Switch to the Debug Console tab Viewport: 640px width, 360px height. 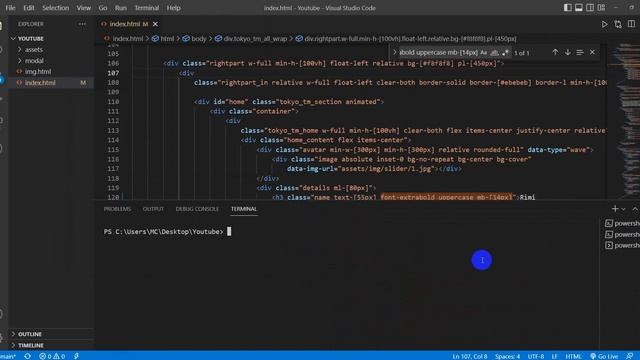coord(197,209)
